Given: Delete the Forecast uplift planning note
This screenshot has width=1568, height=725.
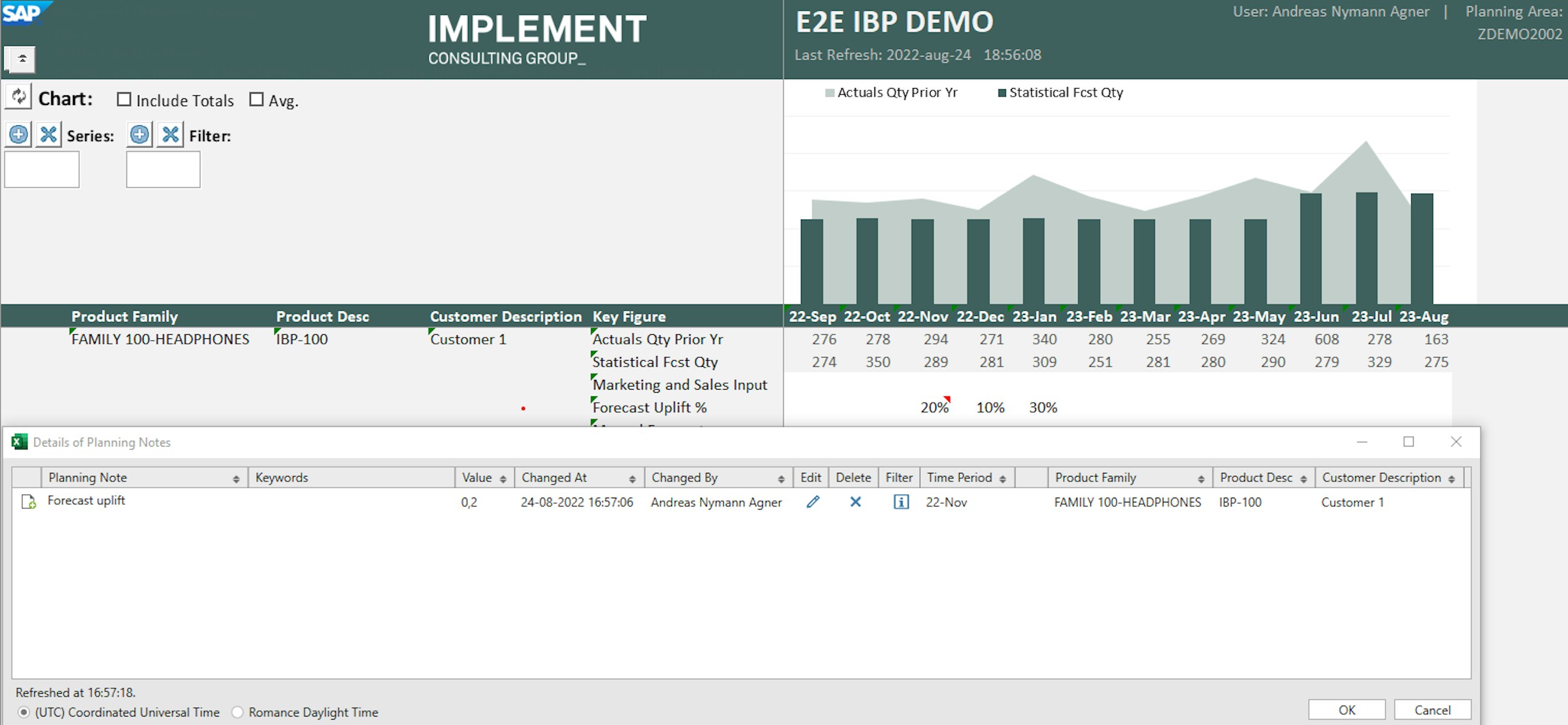Looking at the screenshot, I should (855, 502).
